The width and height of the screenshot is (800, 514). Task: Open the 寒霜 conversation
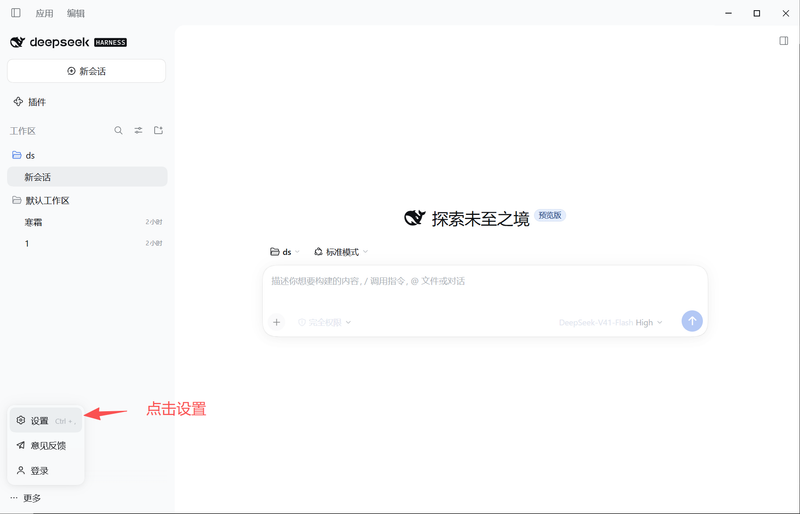coord(87,222)
